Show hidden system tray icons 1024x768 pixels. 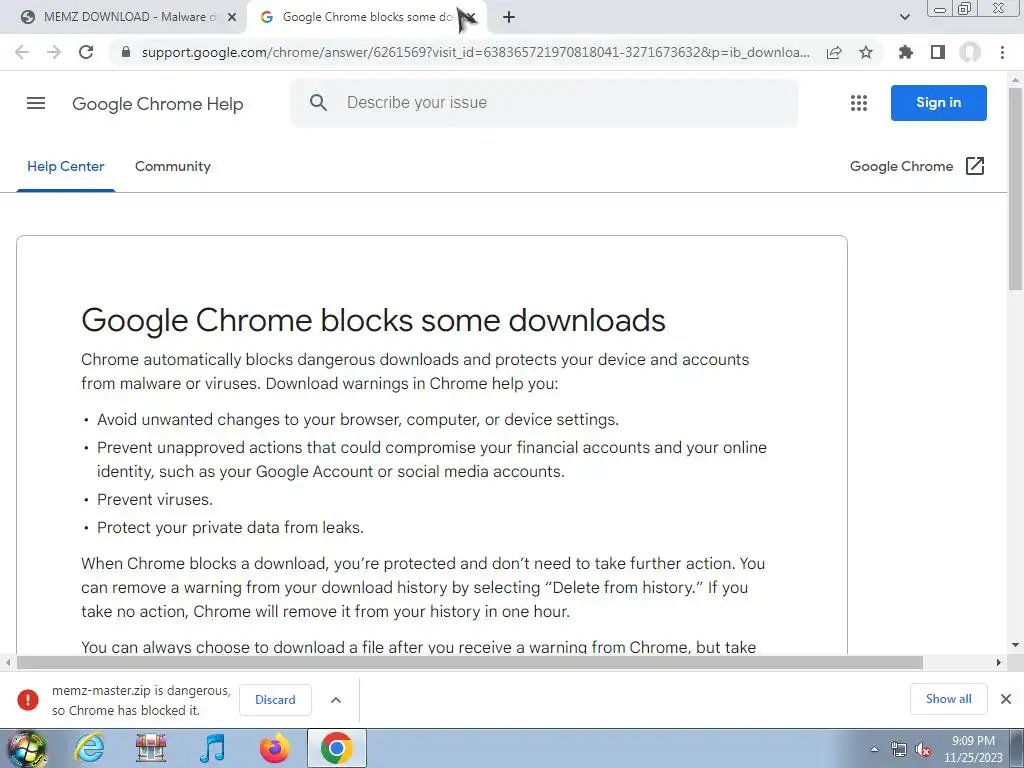874,750
